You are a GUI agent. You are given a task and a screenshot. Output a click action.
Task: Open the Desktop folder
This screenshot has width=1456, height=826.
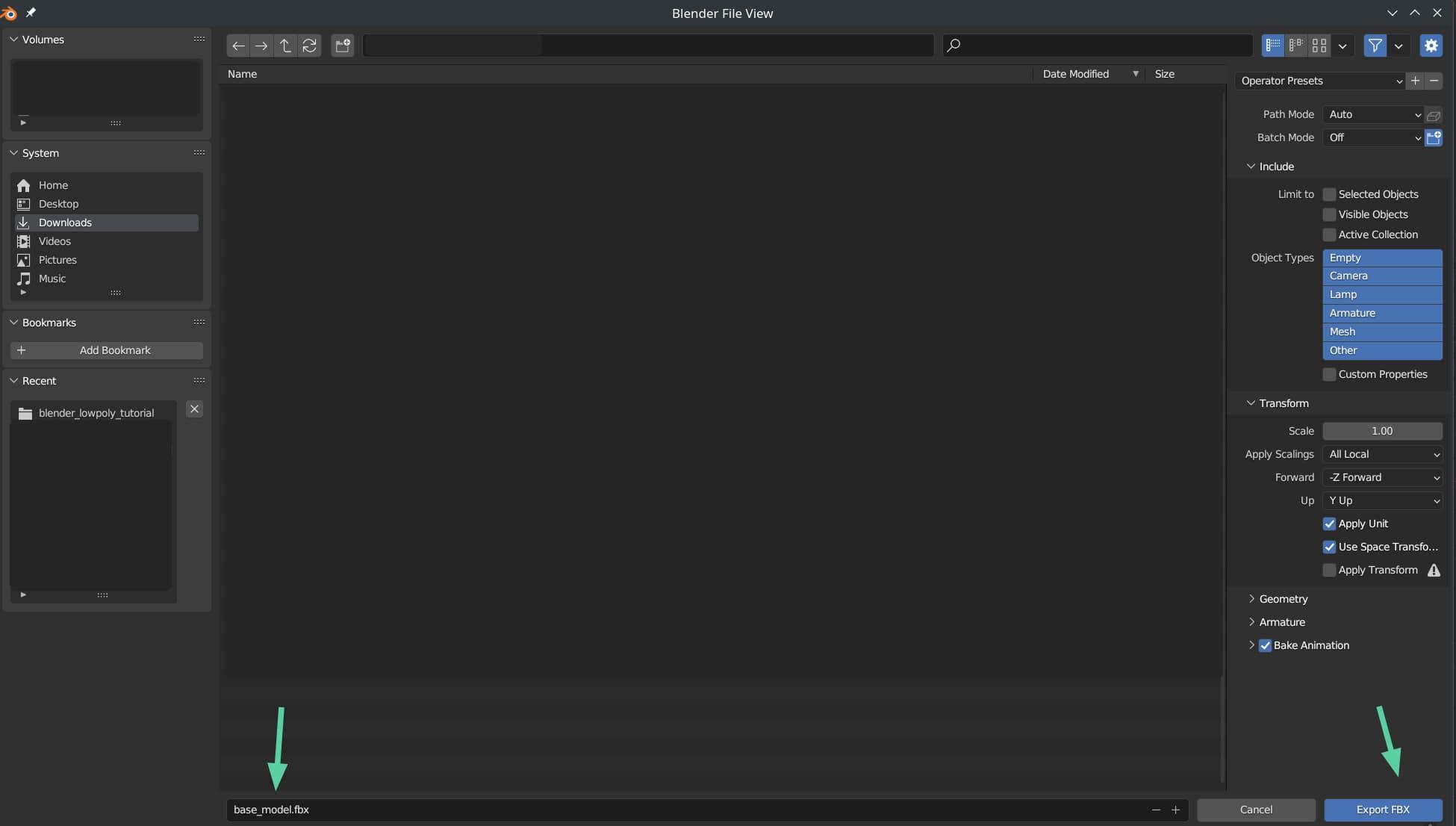point(107,204)
